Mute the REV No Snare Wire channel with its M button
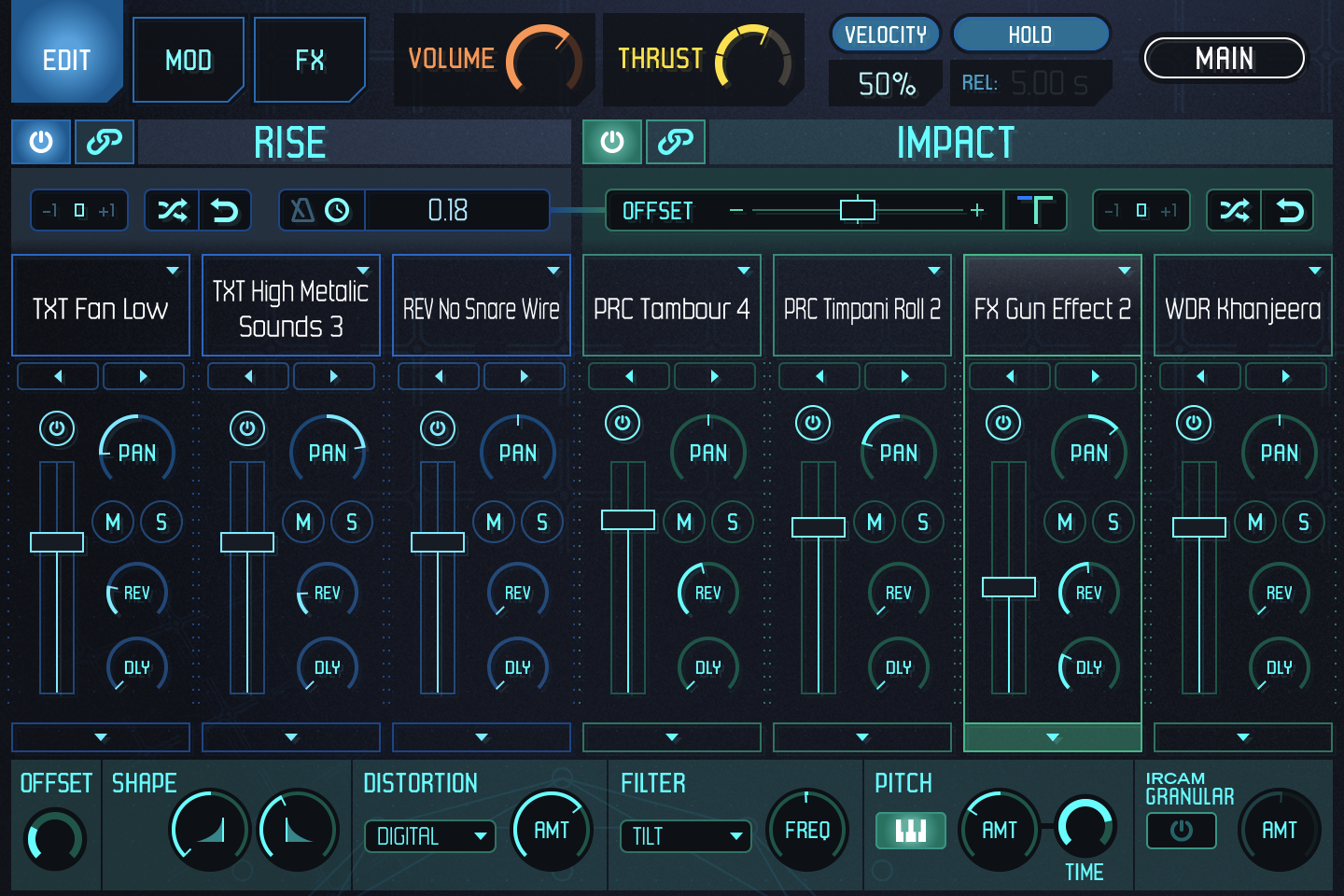Viewport: 1344px width, 896px height. 493,522
